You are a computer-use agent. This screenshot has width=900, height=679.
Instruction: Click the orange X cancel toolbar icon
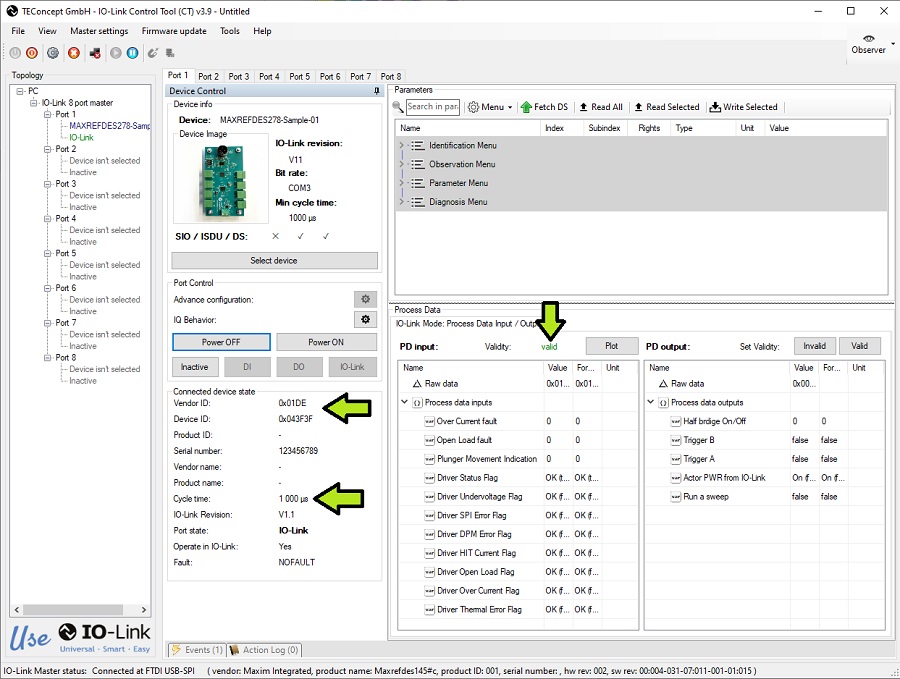point(73,53)
